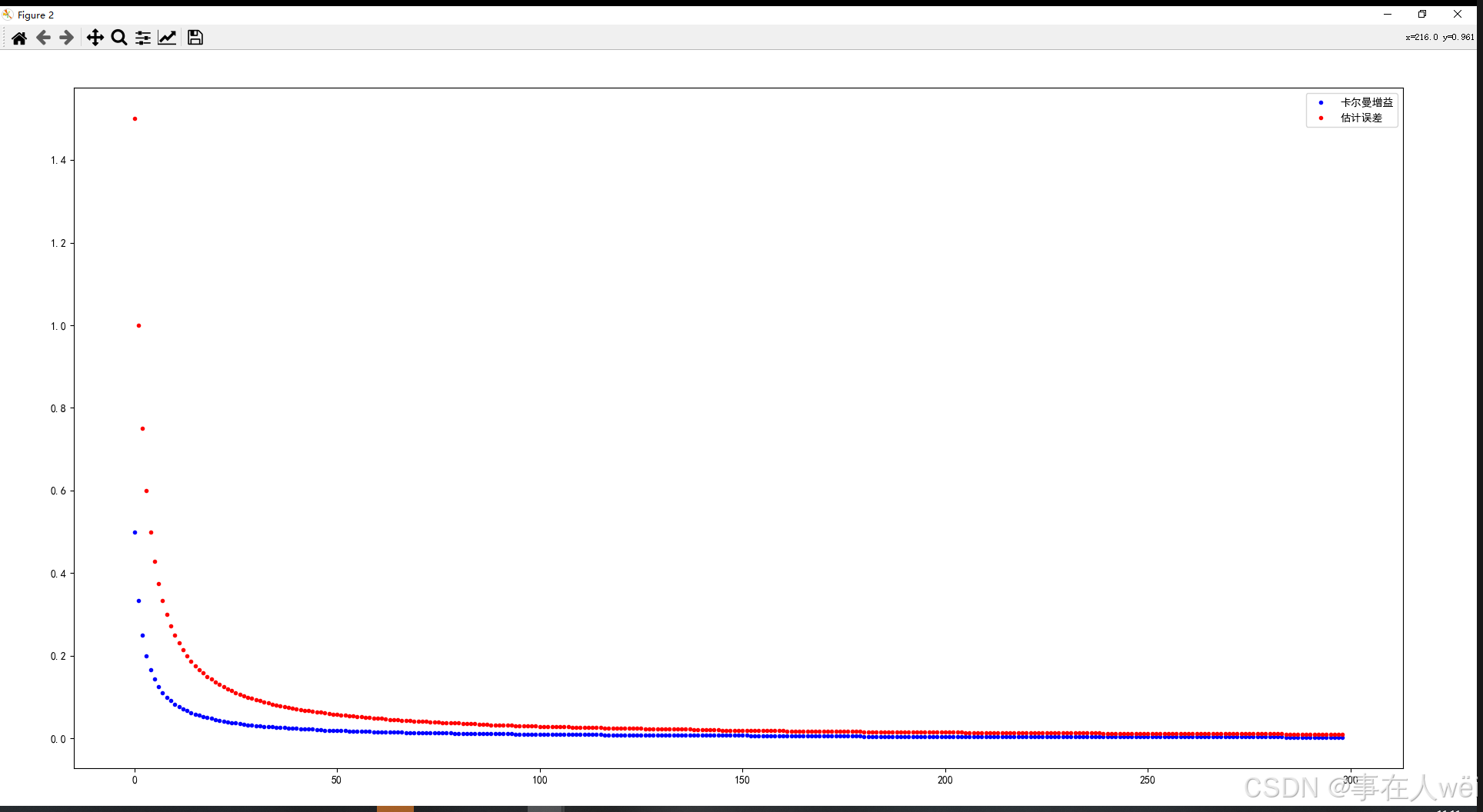Click the Figure 2 title text
Viewport: 1483px width, 812px height.
[35, 15]
